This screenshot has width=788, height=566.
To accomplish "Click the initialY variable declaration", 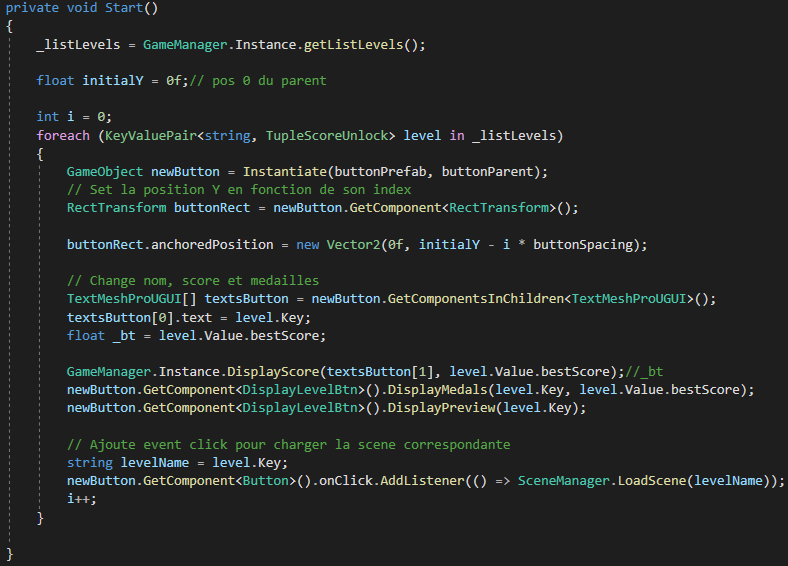I will pos(113,81).
